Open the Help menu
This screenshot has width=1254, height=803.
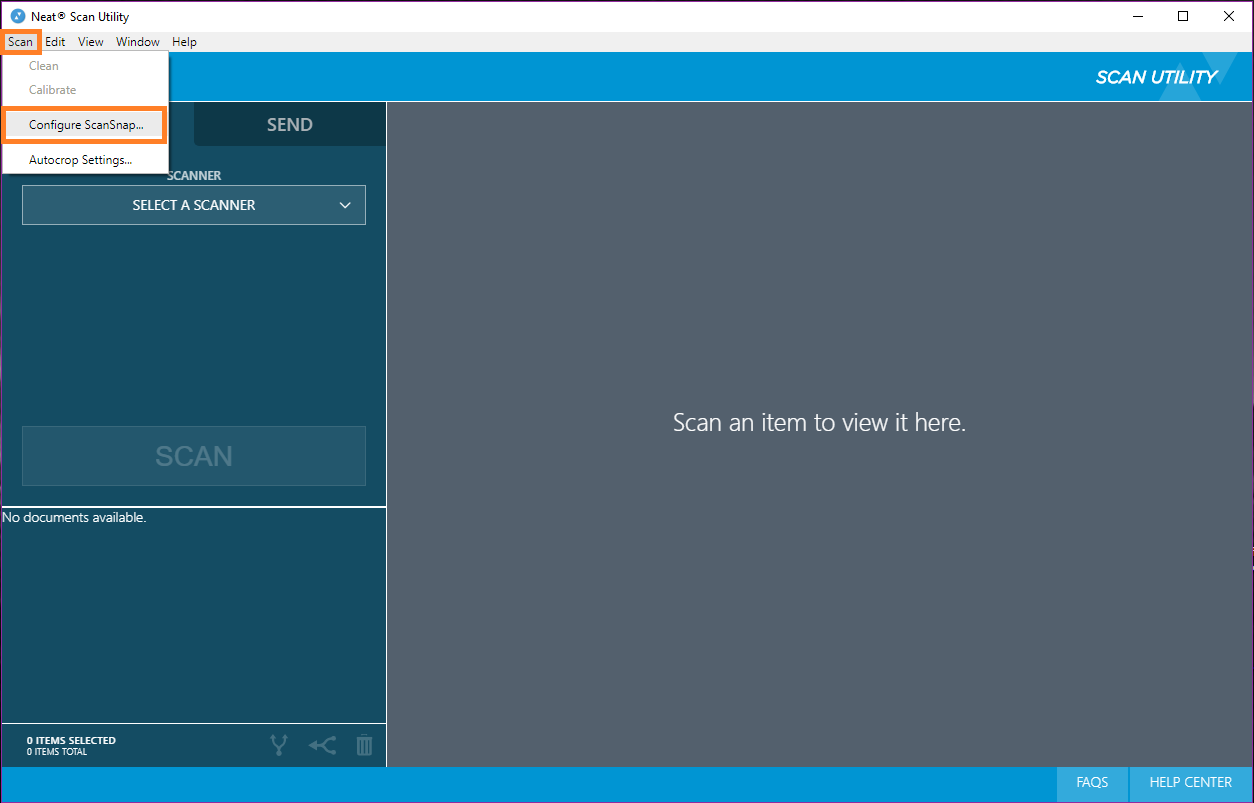pos(184,42)
